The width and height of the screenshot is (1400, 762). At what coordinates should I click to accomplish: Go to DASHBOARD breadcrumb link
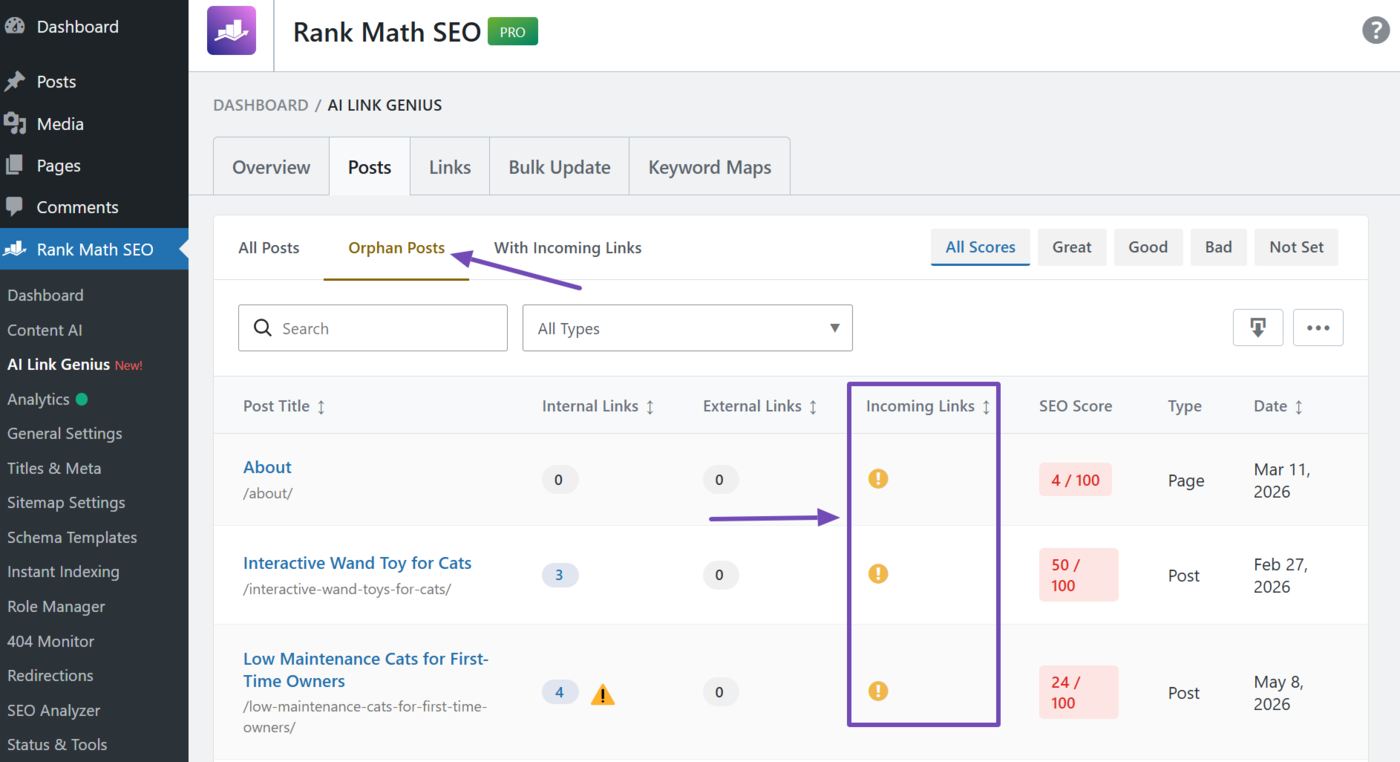[261, 105]
